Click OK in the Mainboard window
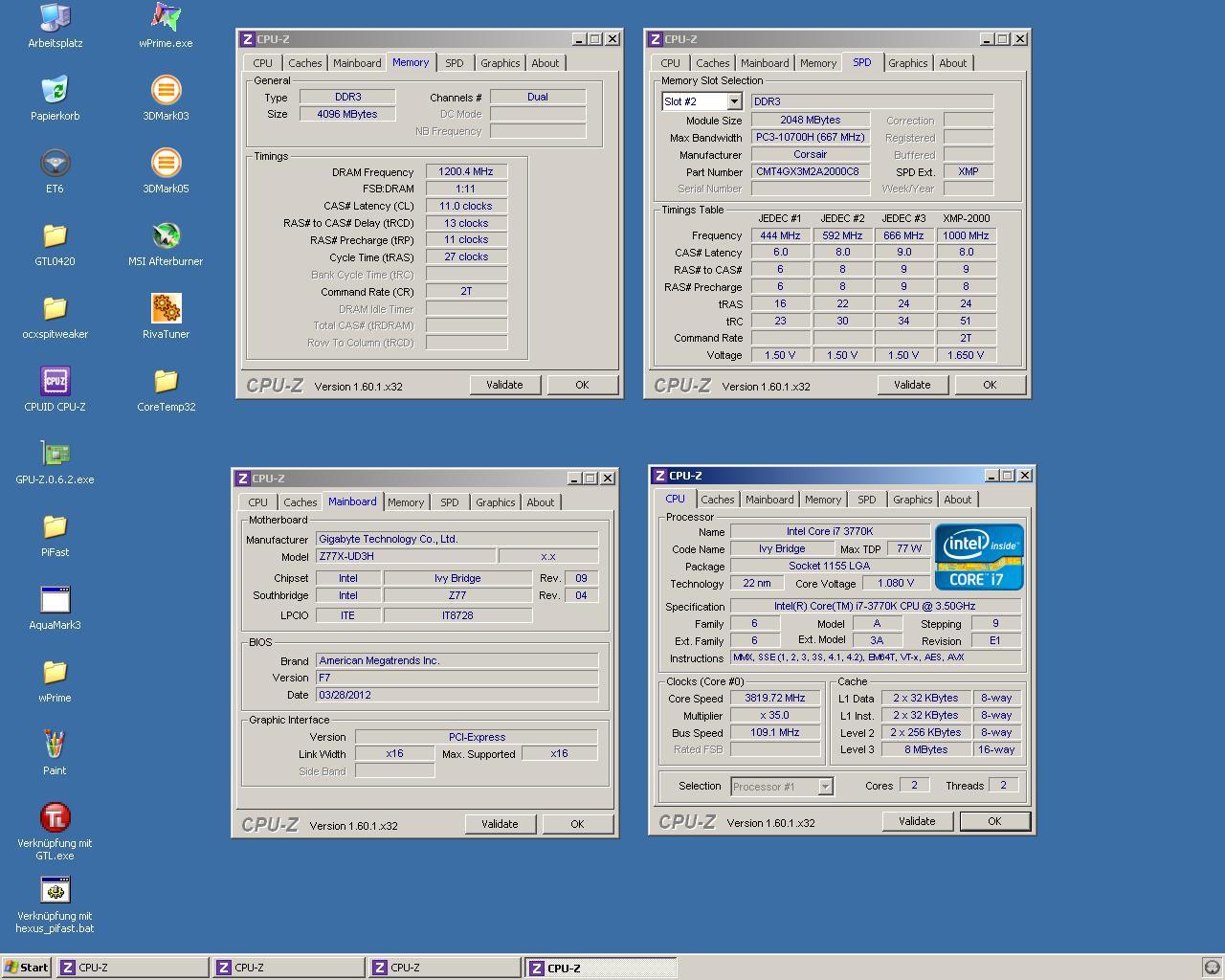1225x980 pixels. click(x=577, y=824)
